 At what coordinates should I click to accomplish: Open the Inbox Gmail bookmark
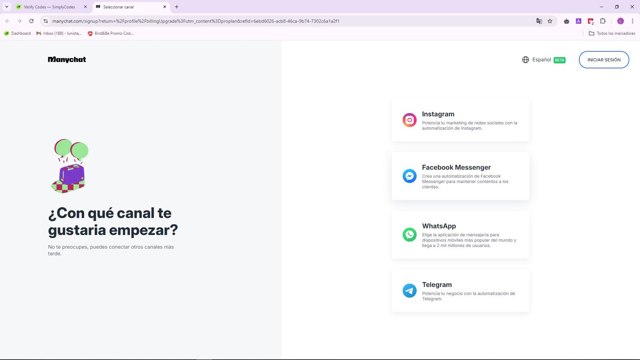(x=59, y=33)
